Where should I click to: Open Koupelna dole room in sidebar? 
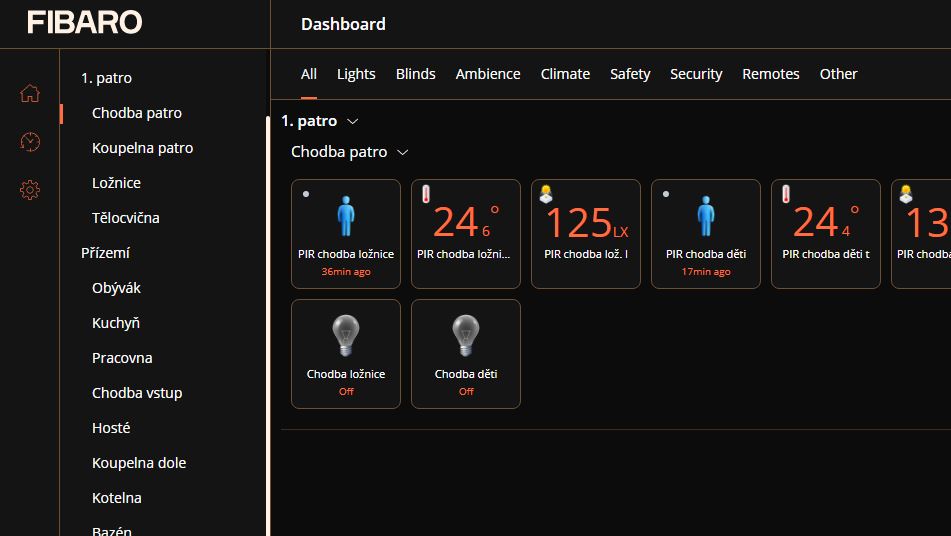pyautogui.click(x=139, y=463)
